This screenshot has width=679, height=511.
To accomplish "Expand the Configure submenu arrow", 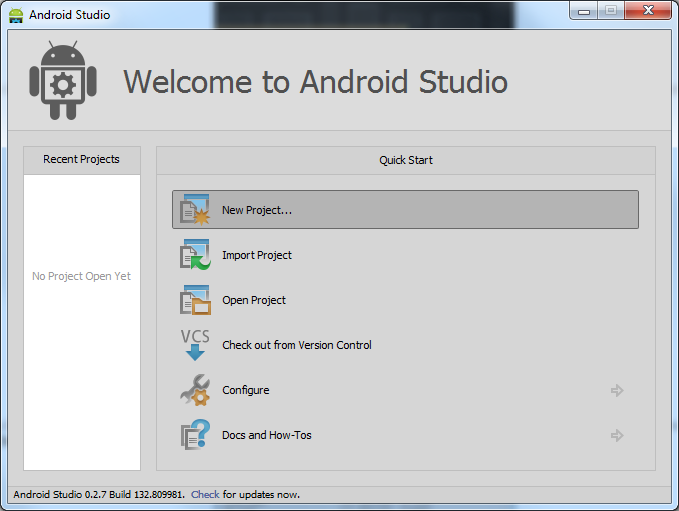I will click(x=617, y=390).
